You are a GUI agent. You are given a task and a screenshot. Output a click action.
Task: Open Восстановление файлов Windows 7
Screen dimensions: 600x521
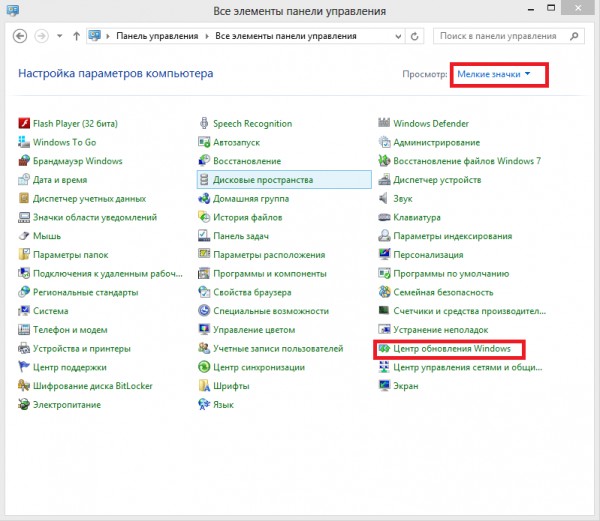coord(460,161)
